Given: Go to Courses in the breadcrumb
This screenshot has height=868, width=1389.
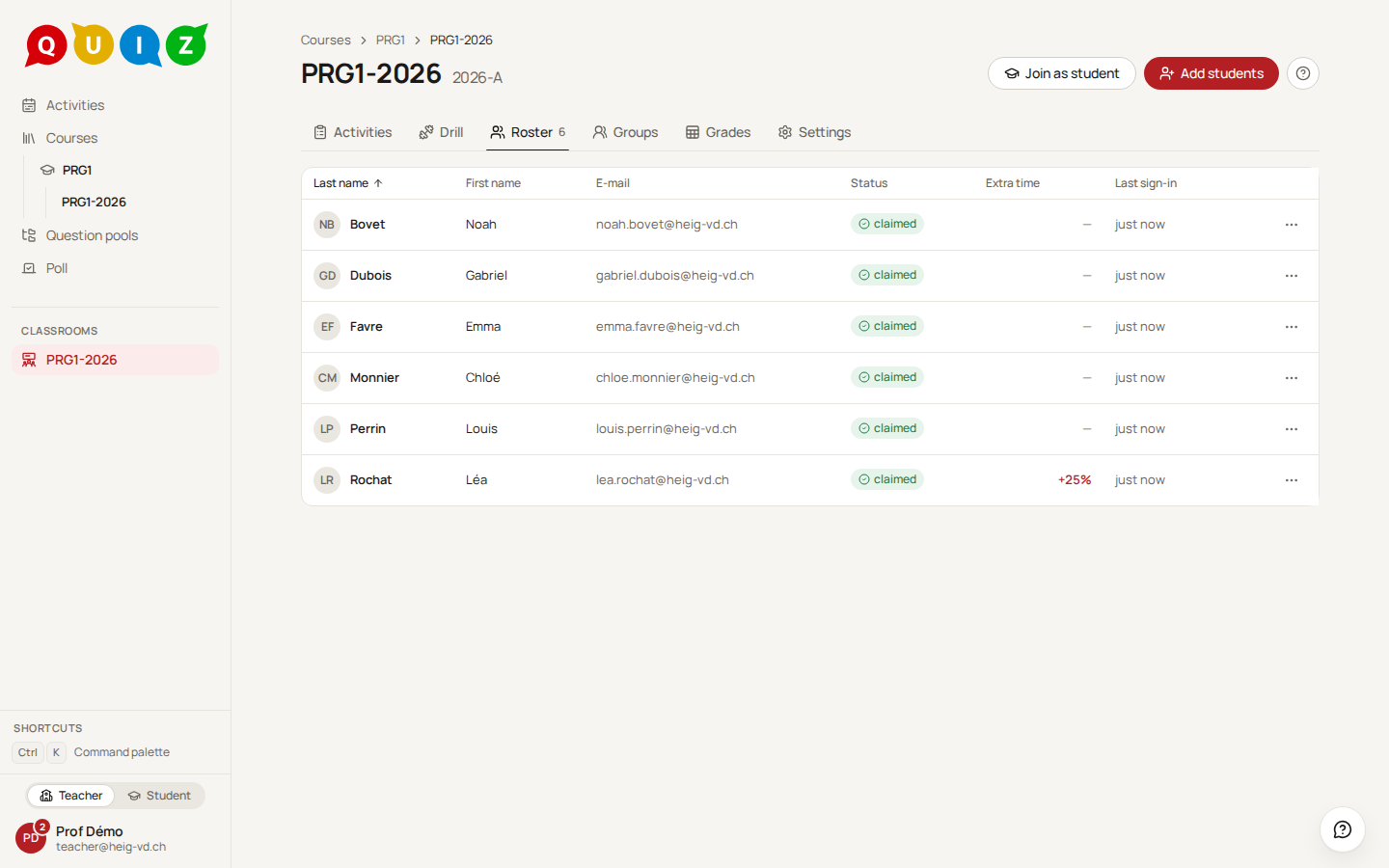Looking at the screenshot, I should tap(326, 41).
